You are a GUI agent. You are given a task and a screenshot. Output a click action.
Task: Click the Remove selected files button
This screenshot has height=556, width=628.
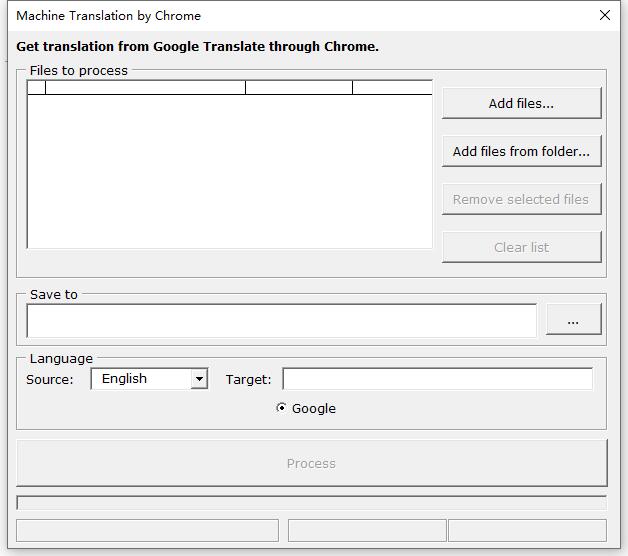coord(521,199)
